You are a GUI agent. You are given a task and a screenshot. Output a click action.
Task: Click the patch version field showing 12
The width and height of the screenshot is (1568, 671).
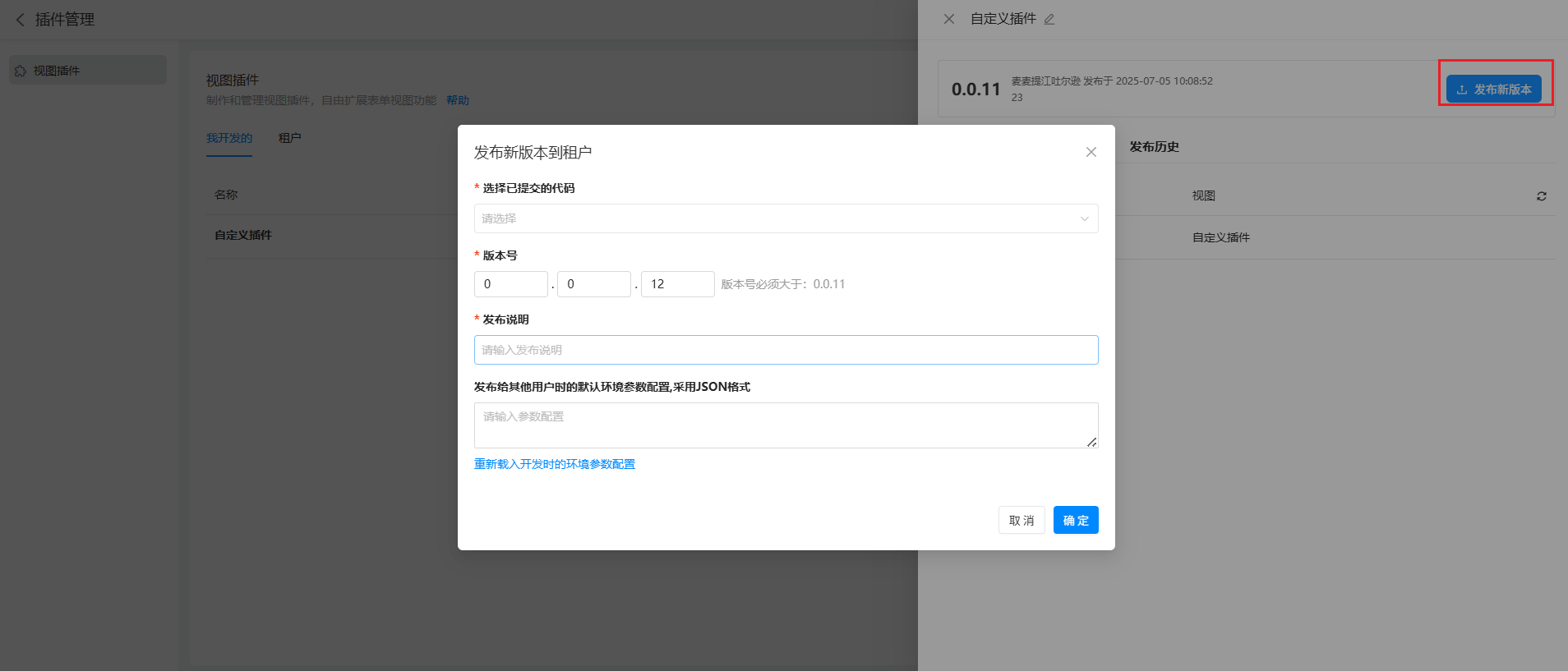click(x=676, y=284)
